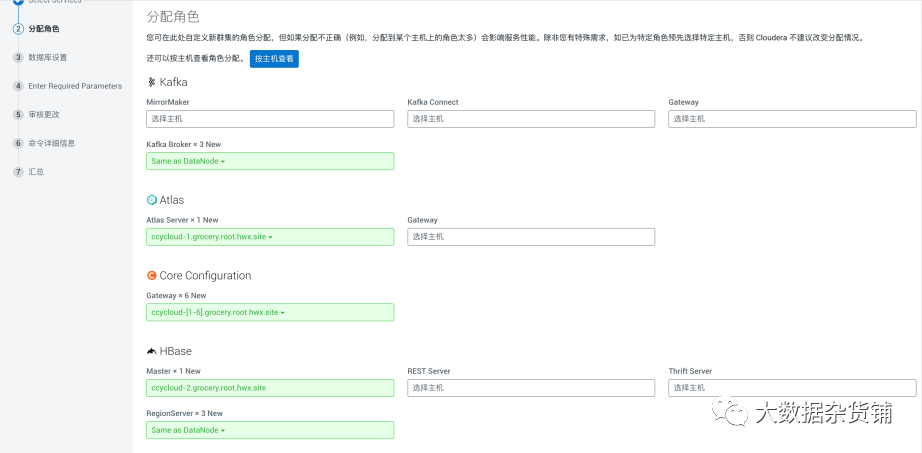Click the Kafka service icon
The image size is (922, 453).
pyautogui.click(x=151, y=82)
